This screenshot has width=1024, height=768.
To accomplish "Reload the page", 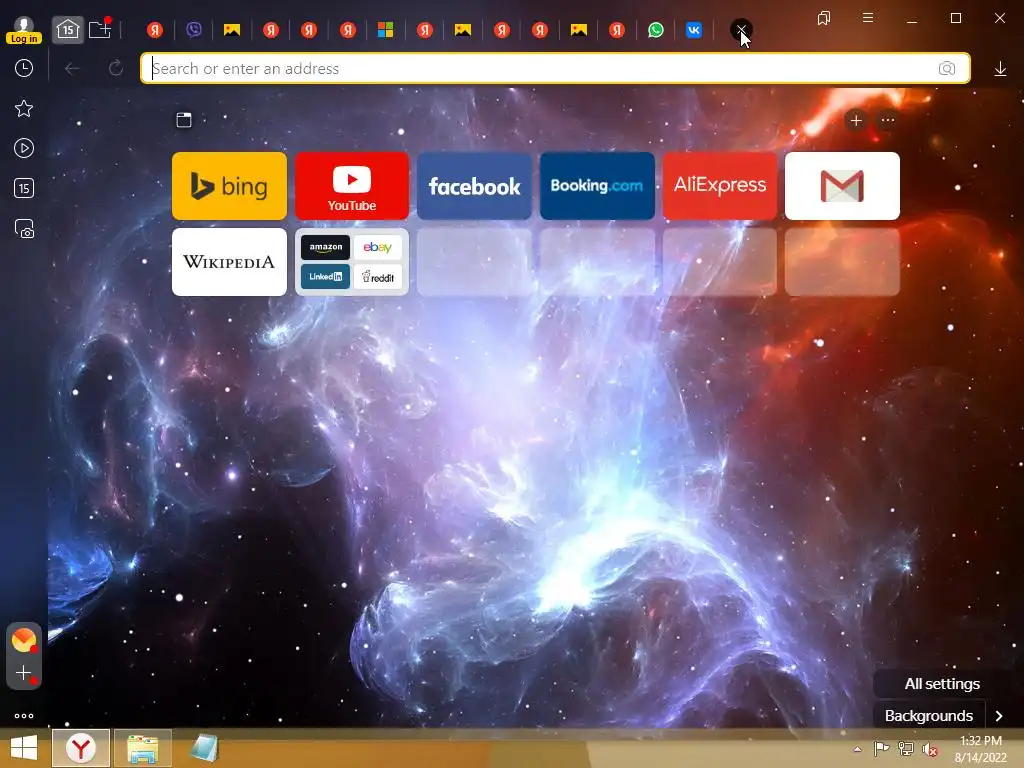I will pos(116,68).
